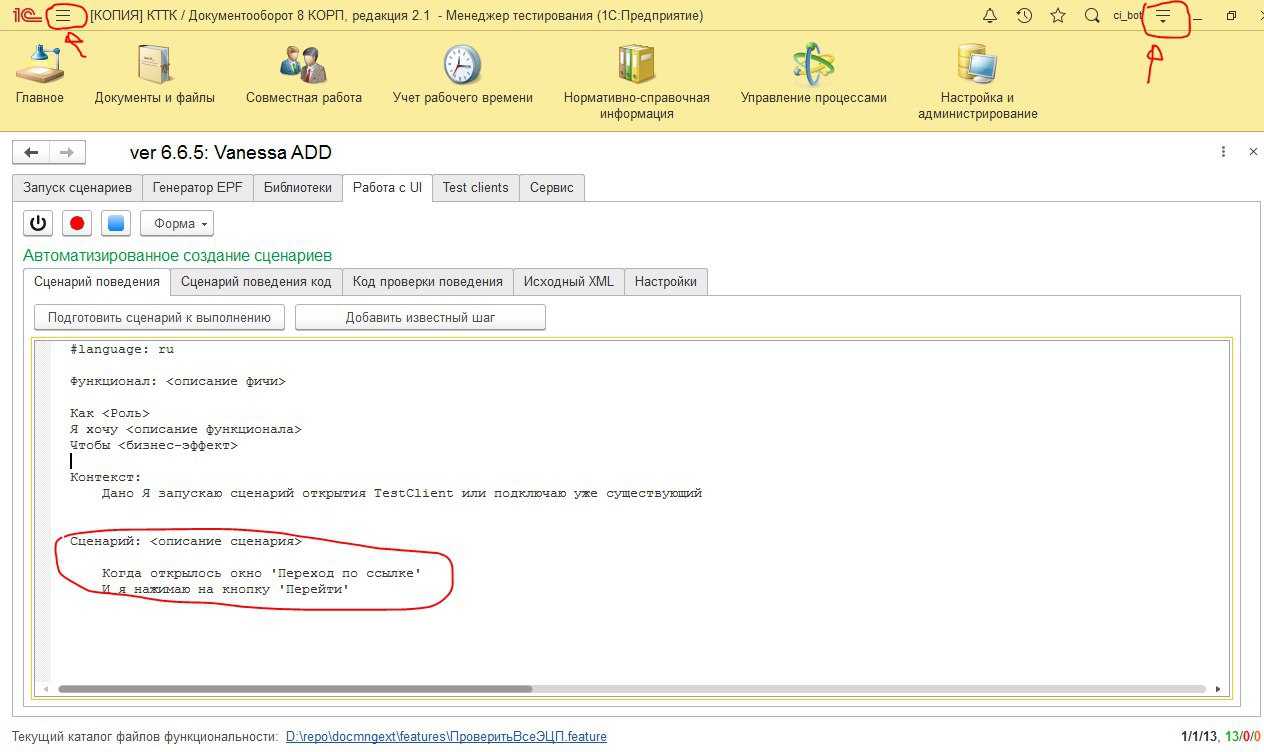Open the Учет рабочего времени section
The height and width of the screenshot is (752, 1264).
pyautogui.click(x=462, y=75)
